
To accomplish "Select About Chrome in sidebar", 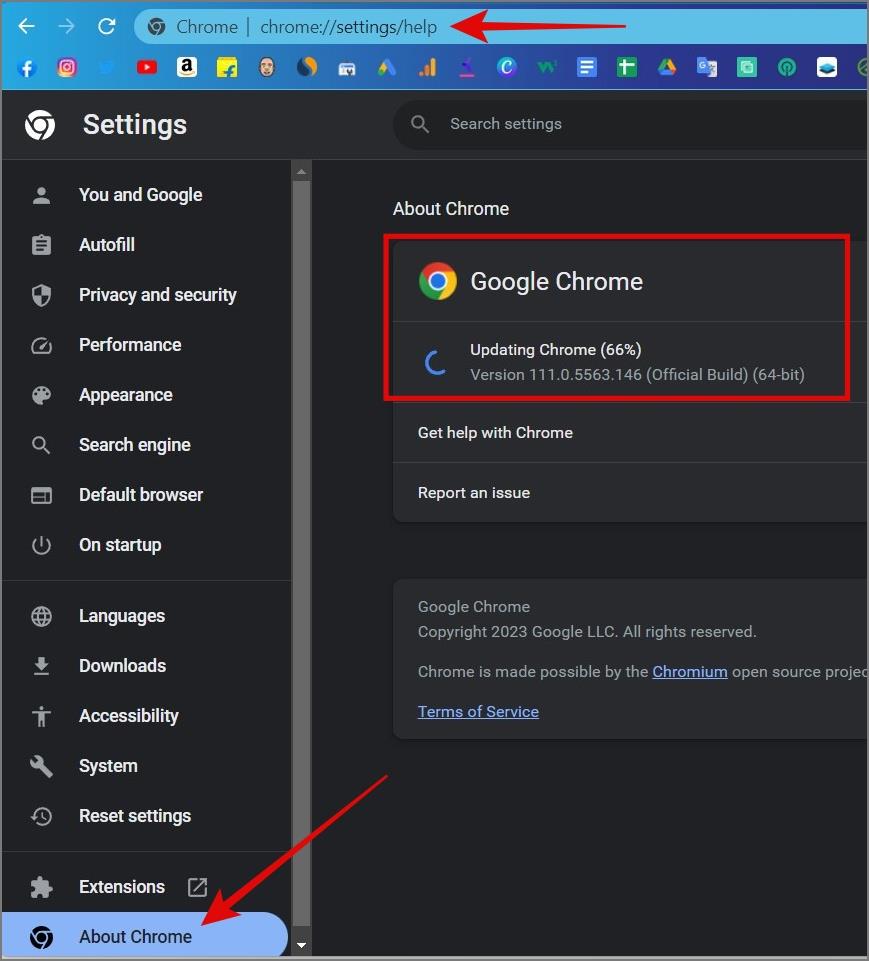I will tap(145, 936).
